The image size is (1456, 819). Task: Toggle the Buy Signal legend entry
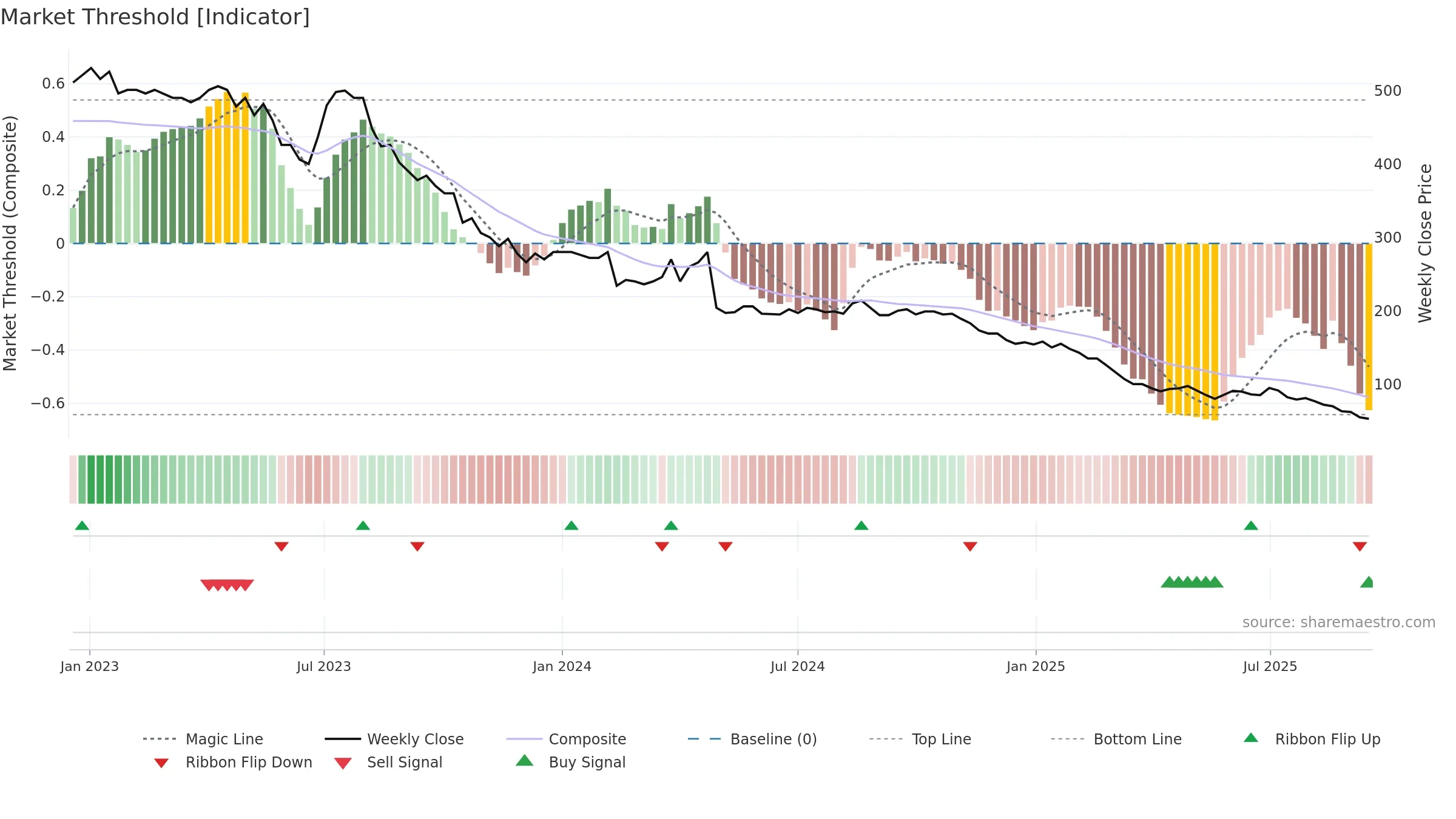point(570,762)
